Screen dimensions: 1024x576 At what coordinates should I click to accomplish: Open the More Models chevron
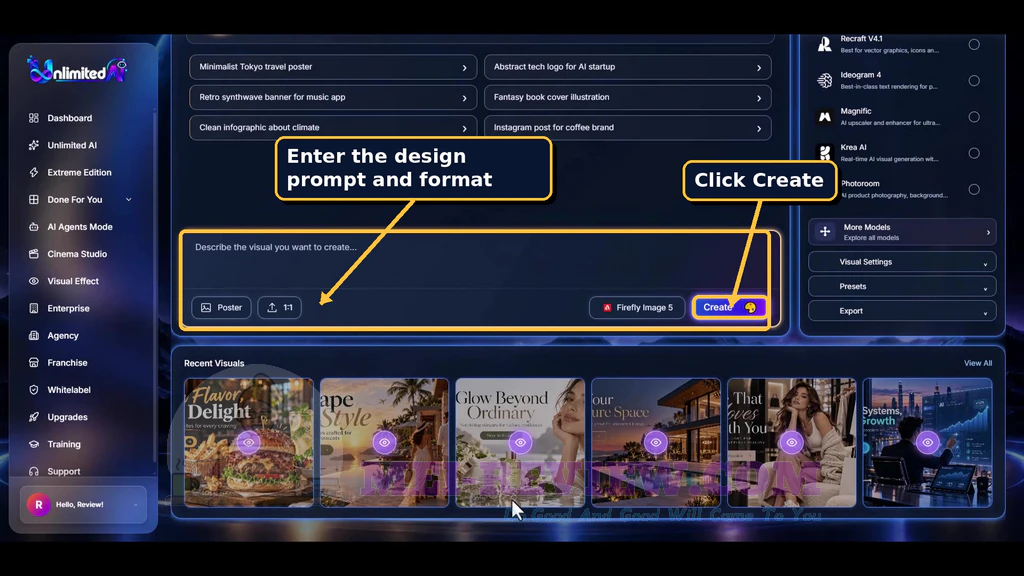click(x=988, y=232)
